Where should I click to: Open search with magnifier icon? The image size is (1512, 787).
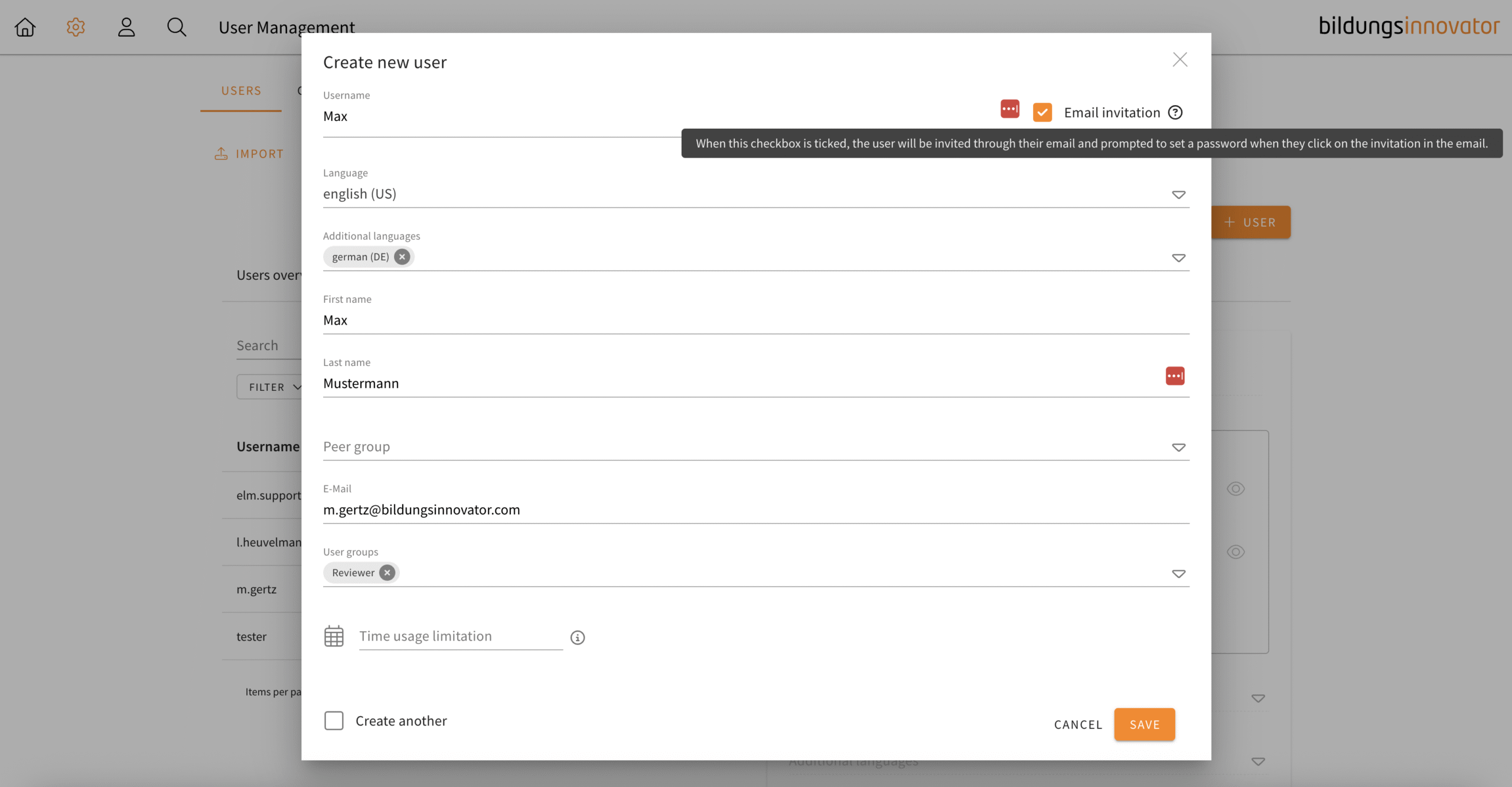177,27
